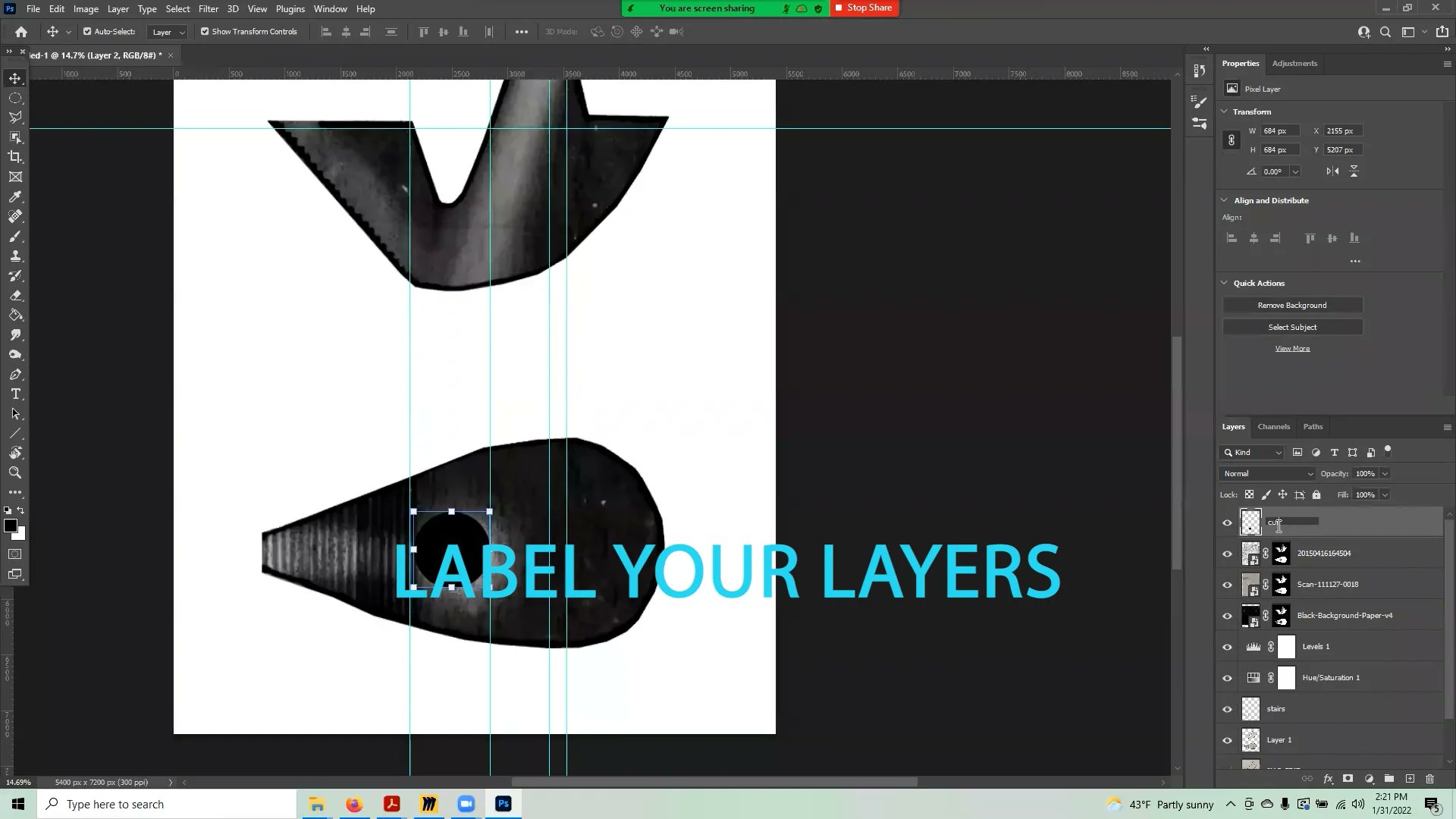Toggle Show Transform Controls
The width and height of the screenshot is (1456, 819).
[x=204, y=31]
